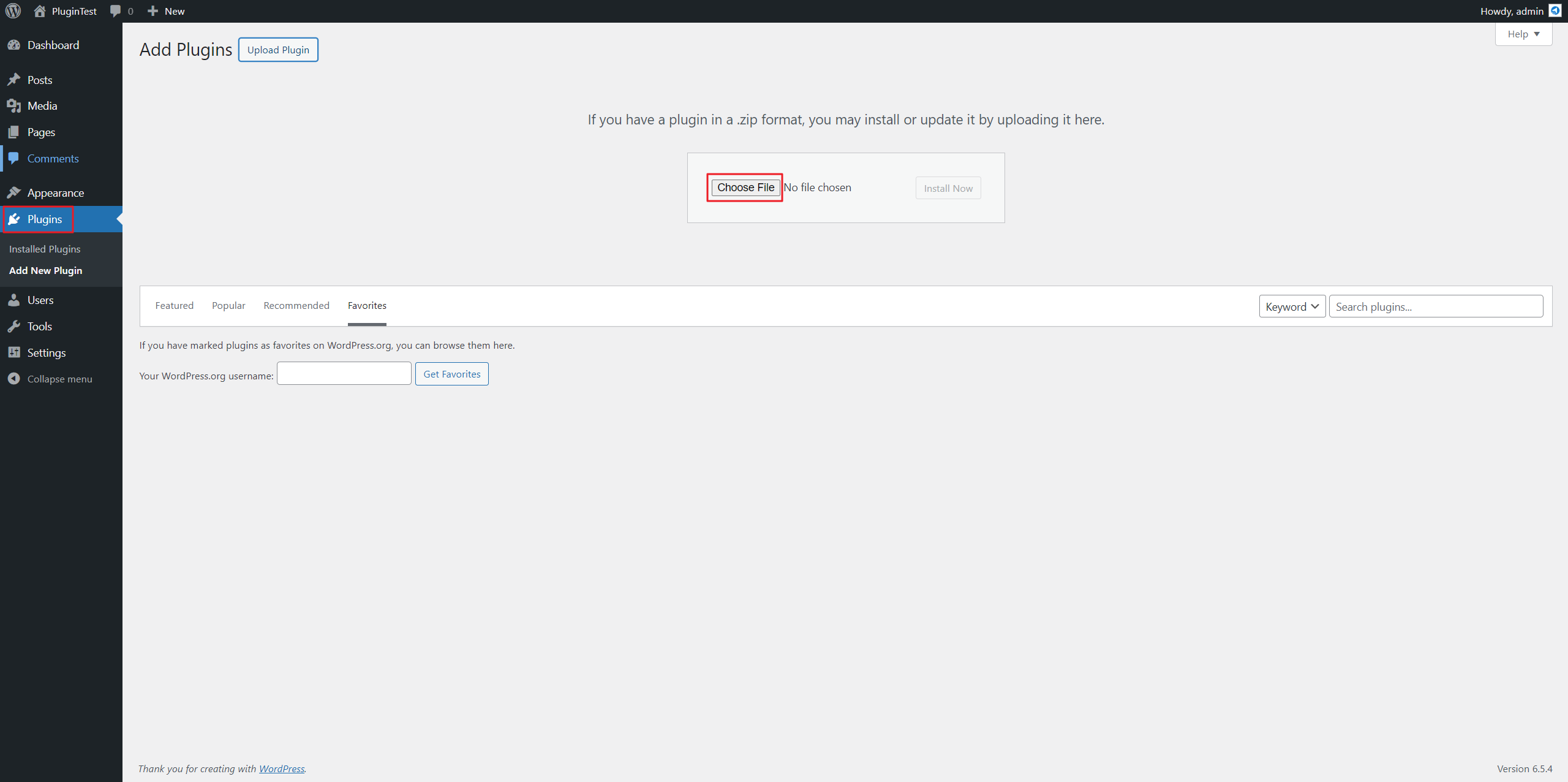Click the Choose File button
Viewport: 1568px width, 782px height.
click(x=745, y=188)
